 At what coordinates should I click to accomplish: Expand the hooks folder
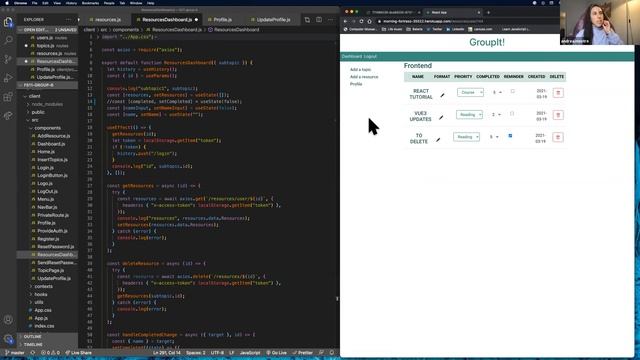pos(47,294)
